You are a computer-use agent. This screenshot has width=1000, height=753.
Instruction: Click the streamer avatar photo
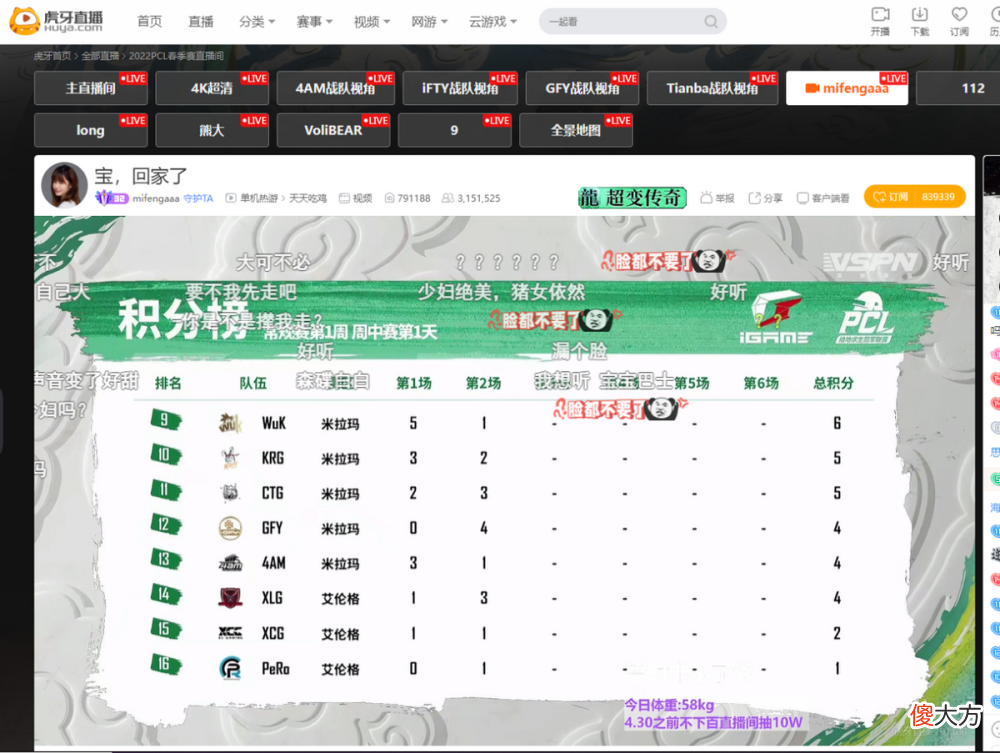[64, 185]
